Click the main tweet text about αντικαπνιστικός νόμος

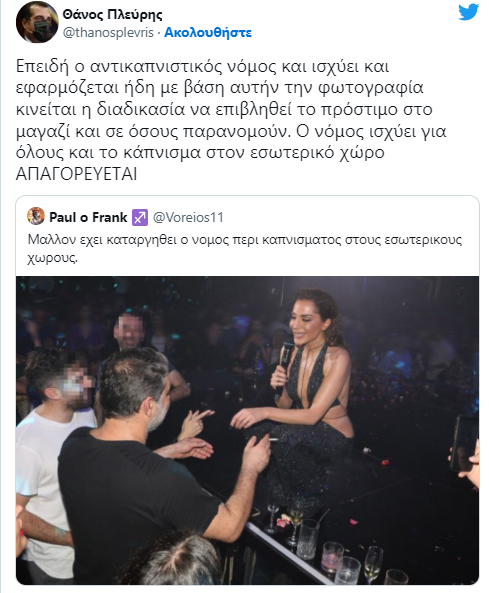(x=231, y=120)
